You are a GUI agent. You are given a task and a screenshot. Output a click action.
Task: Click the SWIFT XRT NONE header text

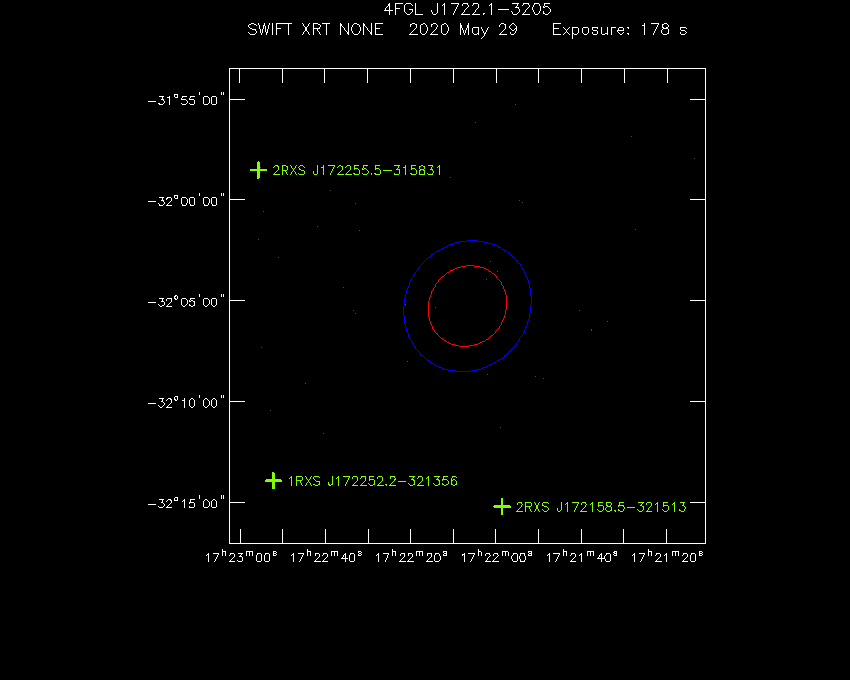[315, 29]
